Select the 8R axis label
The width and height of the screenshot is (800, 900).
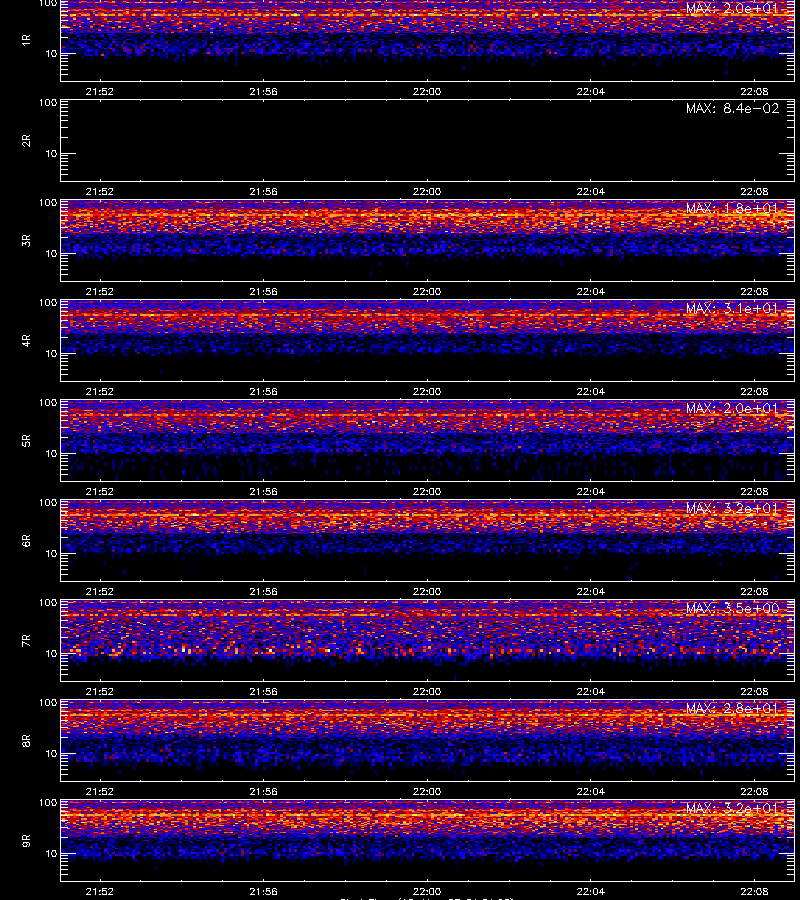(26, 740)
